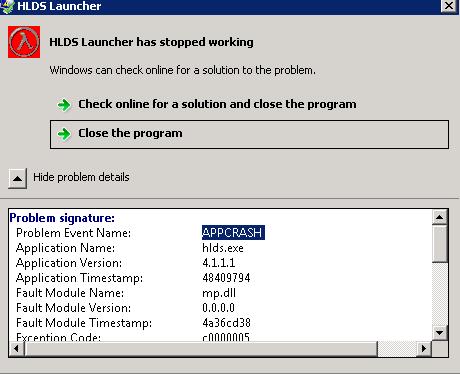The image size is (460, 374).
Task: Click the hlds.exe application name value
Action: (x=223, y=248)
